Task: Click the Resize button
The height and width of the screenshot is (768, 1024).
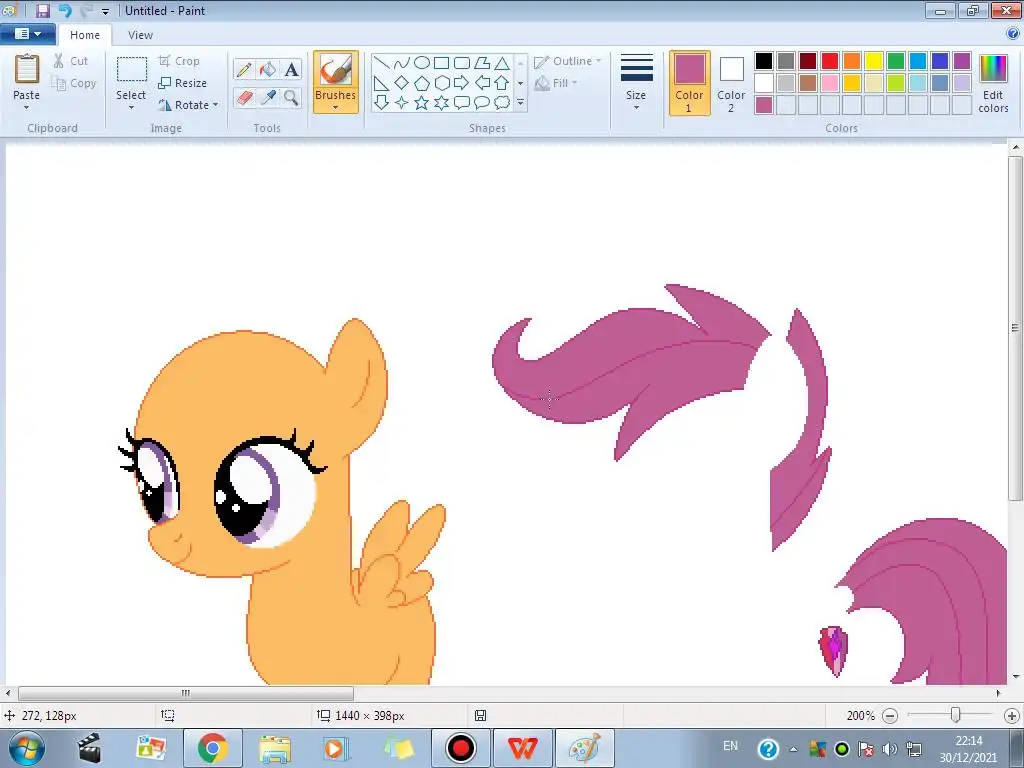Action: pos(183,83)
